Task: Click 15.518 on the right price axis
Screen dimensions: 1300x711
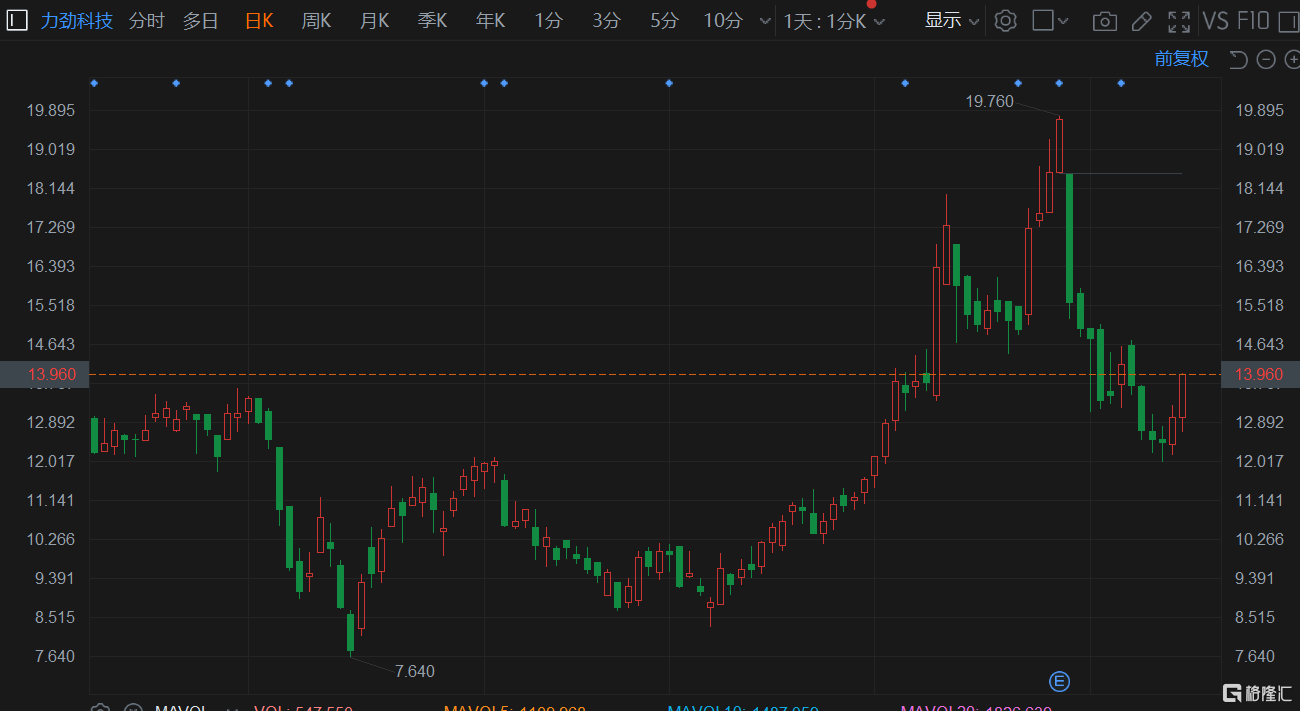Action: pyautogui.click(x=1260, y=305)
